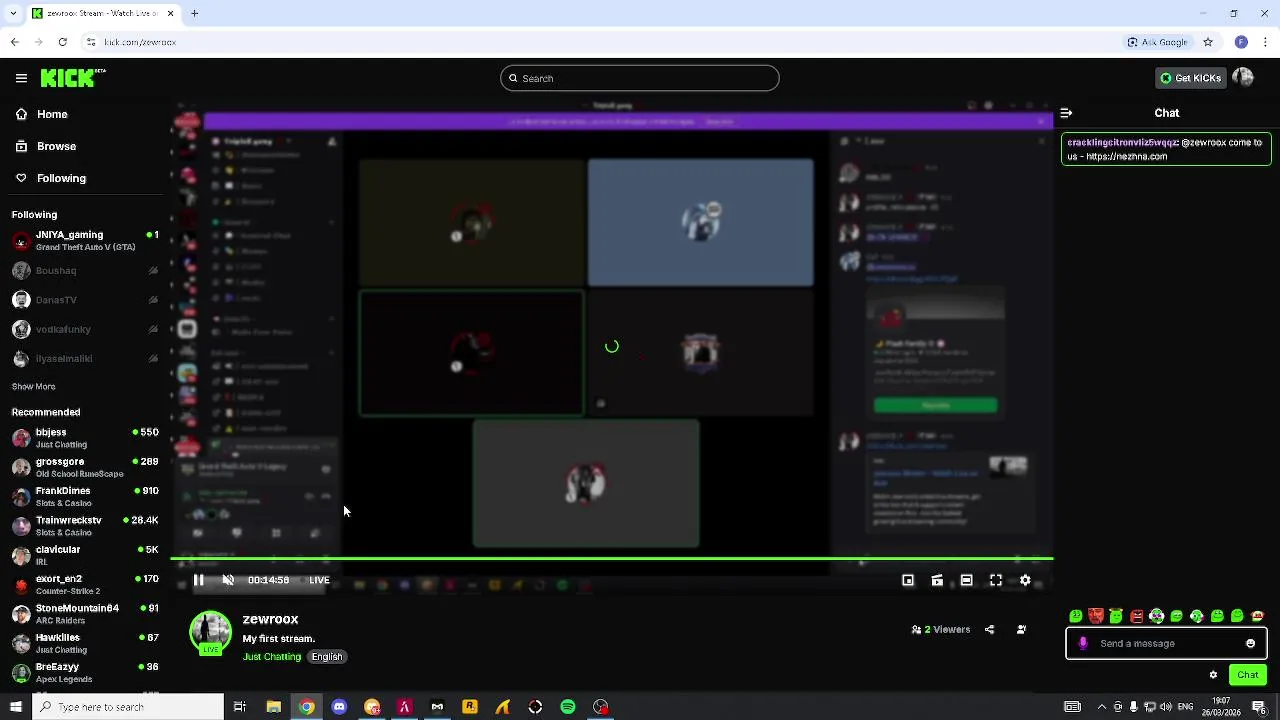Open ilyaselmaliki channel
The width and height of the screenshot is (1280, 720).
coord(85,358)
